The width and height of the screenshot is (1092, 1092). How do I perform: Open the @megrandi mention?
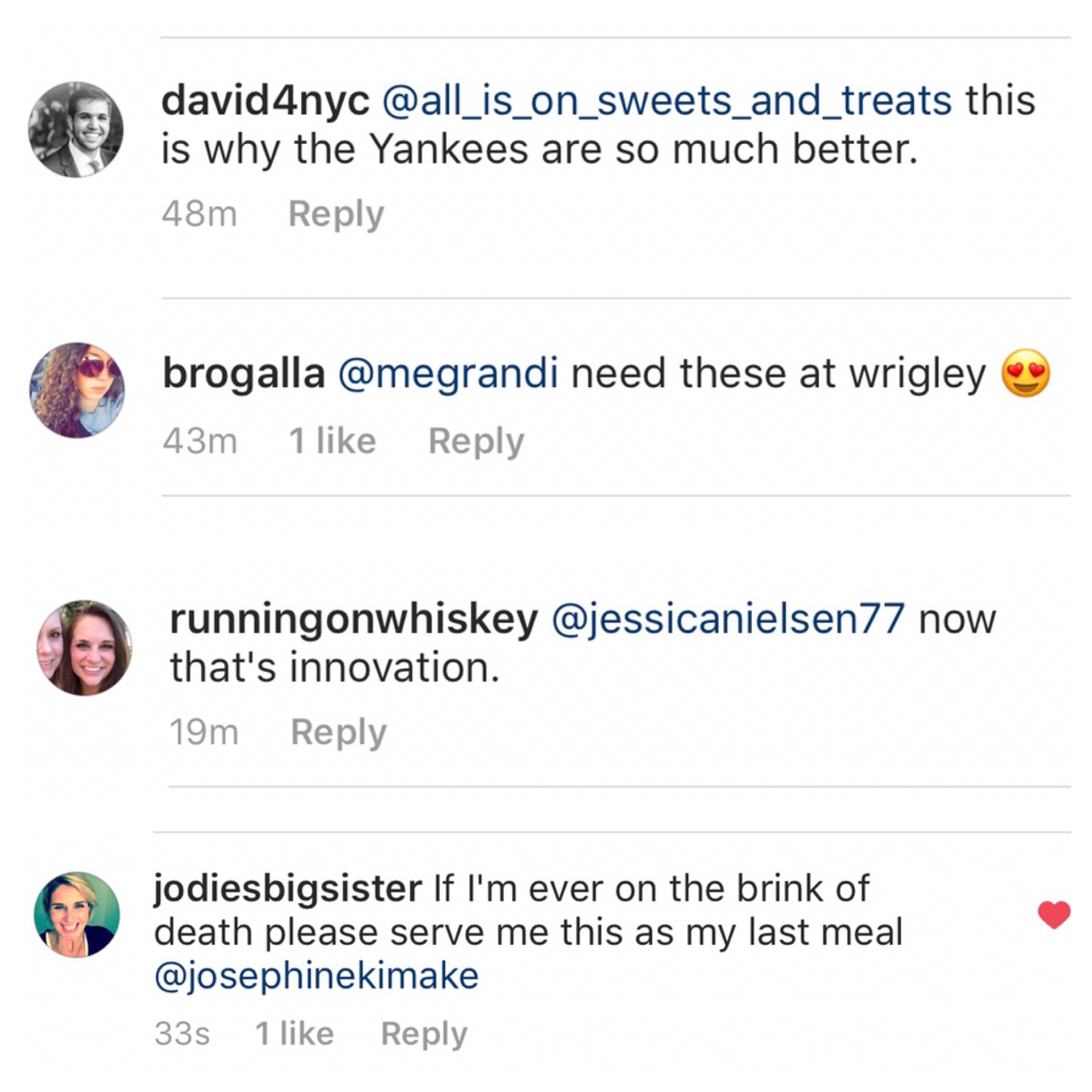coord(448,374)
